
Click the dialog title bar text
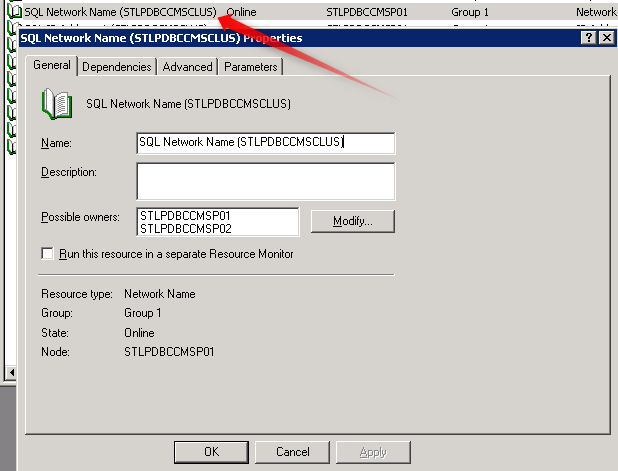click(161, 38)
